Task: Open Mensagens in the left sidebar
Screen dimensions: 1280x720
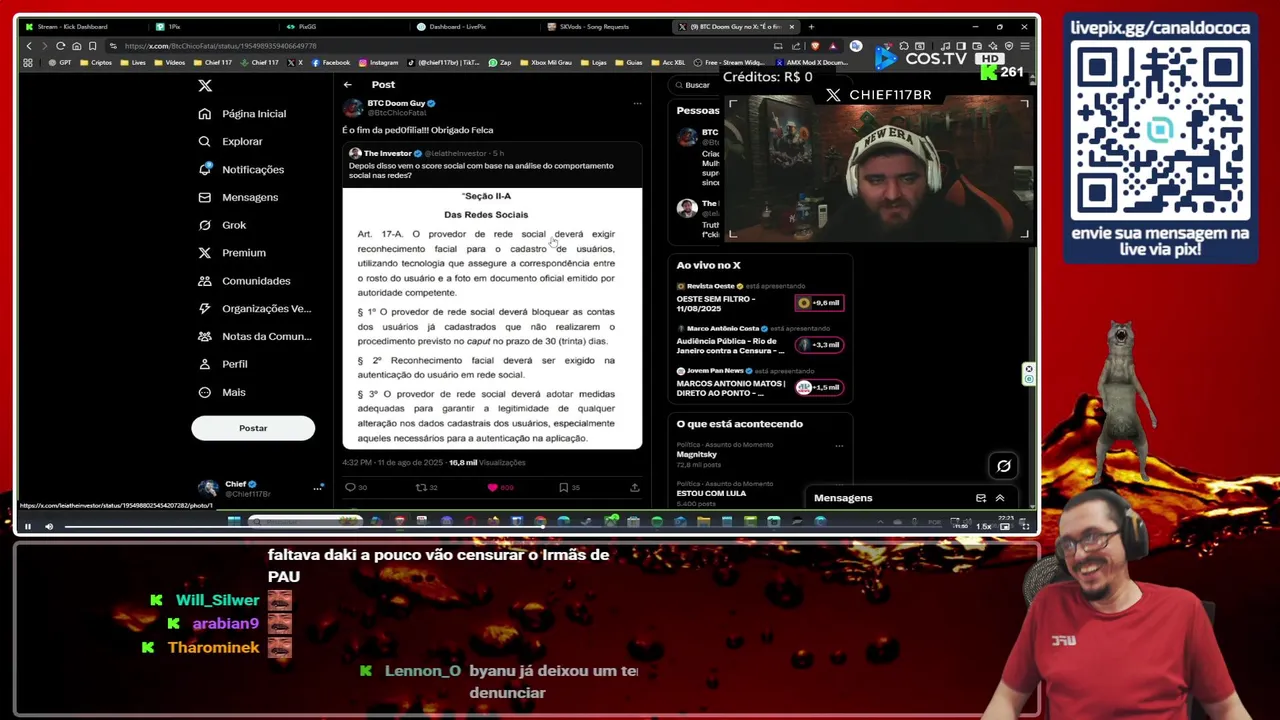Action: [239, 198]
